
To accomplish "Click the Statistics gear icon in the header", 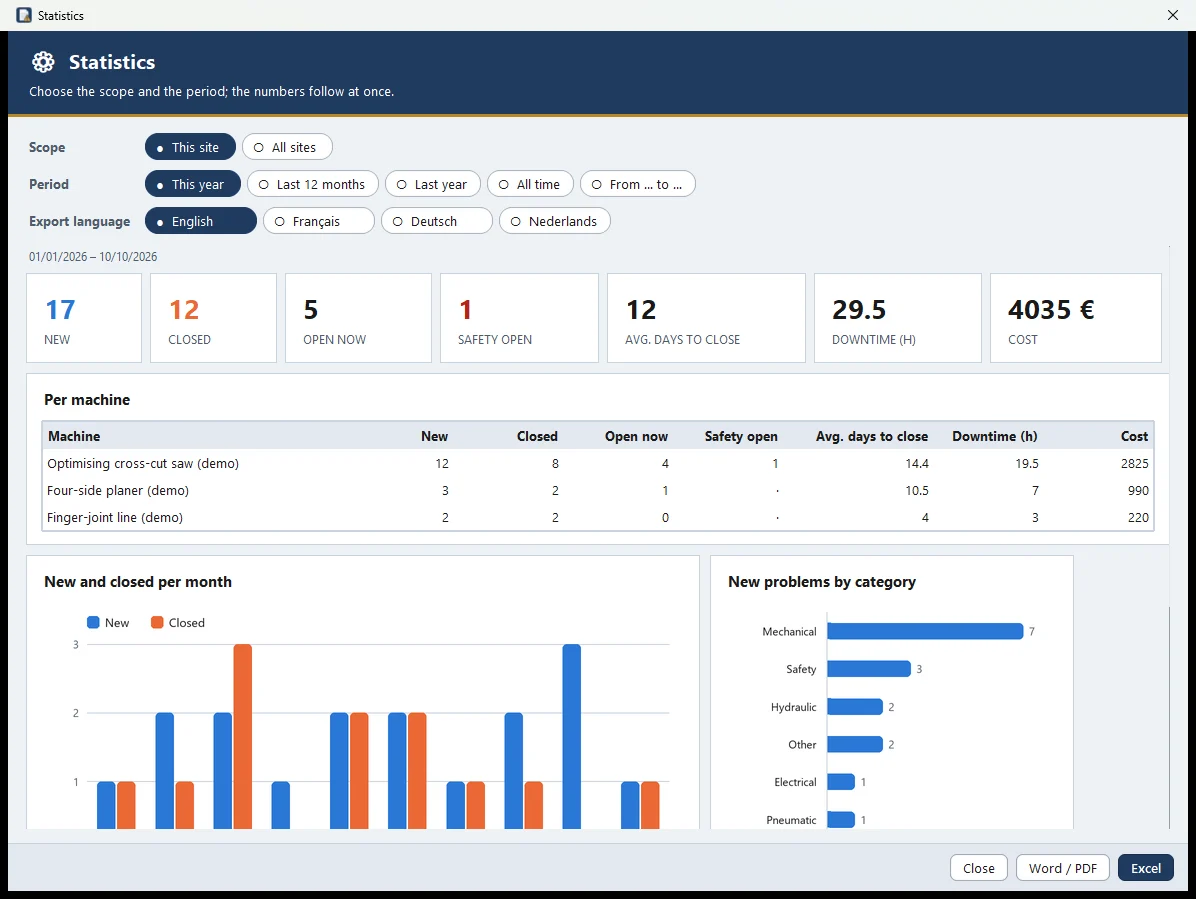I will (x=43, y=62).
